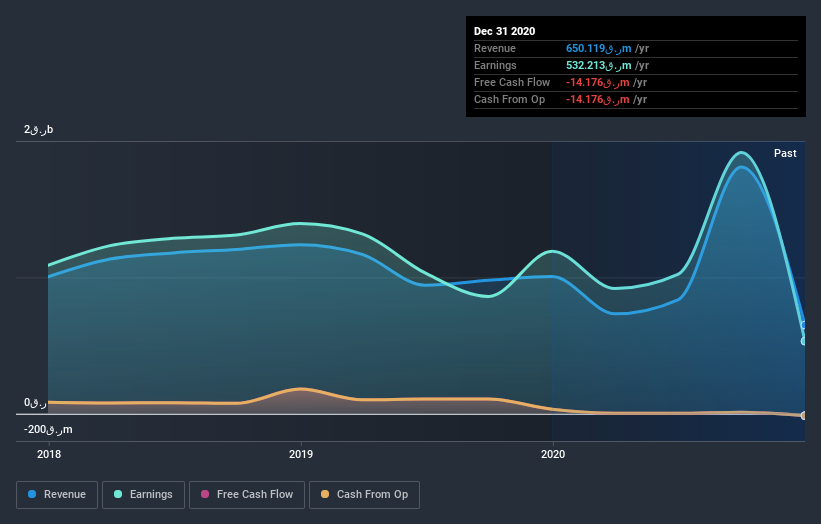Toggle the Earnings legend button
Viewport: 821px width, 524px height.
[x=143, y=495]
